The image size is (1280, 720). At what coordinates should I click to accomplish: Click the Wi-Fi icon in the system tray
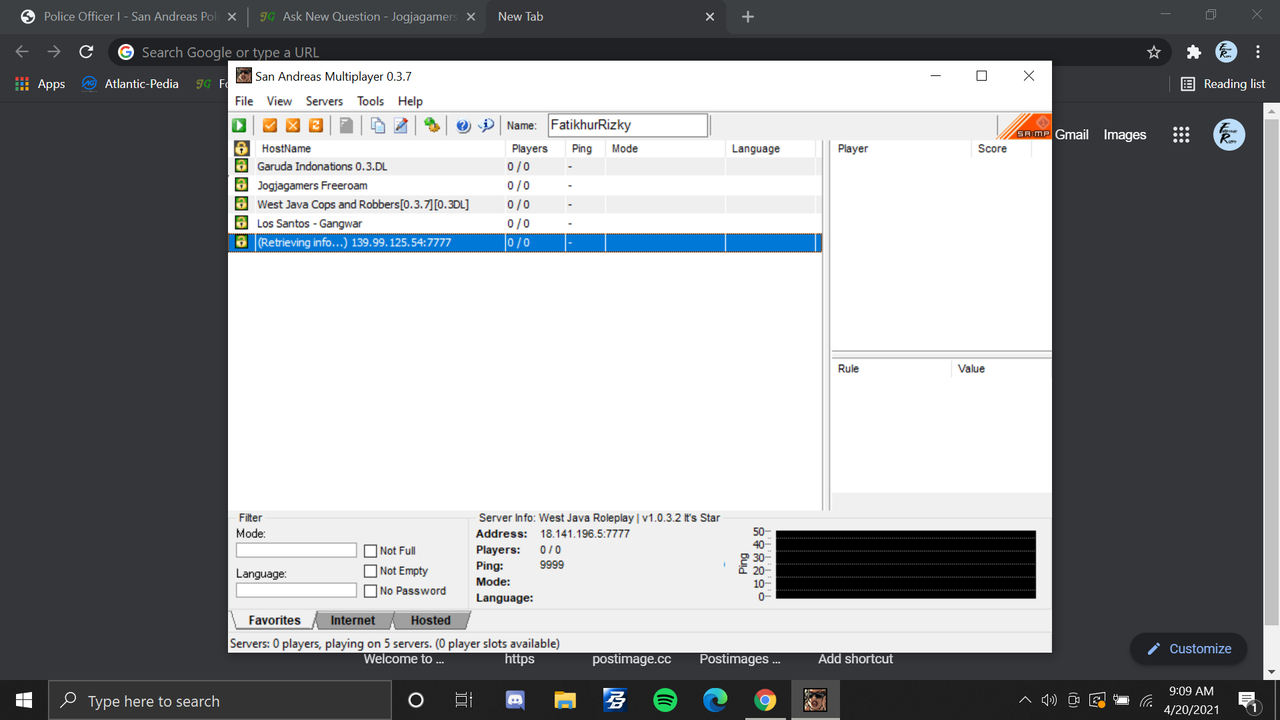(1146, 700)
